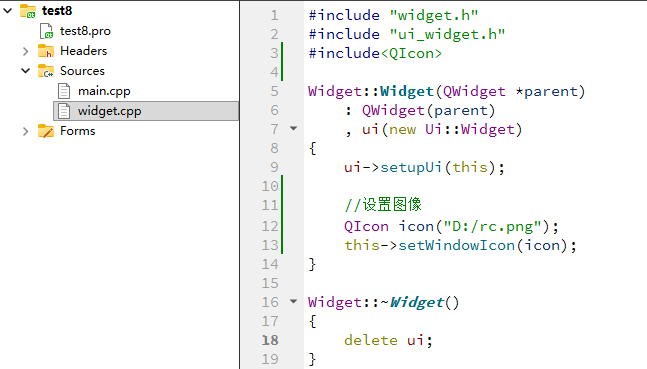Fold the Widget constructor at line 7

pos(293,129)
